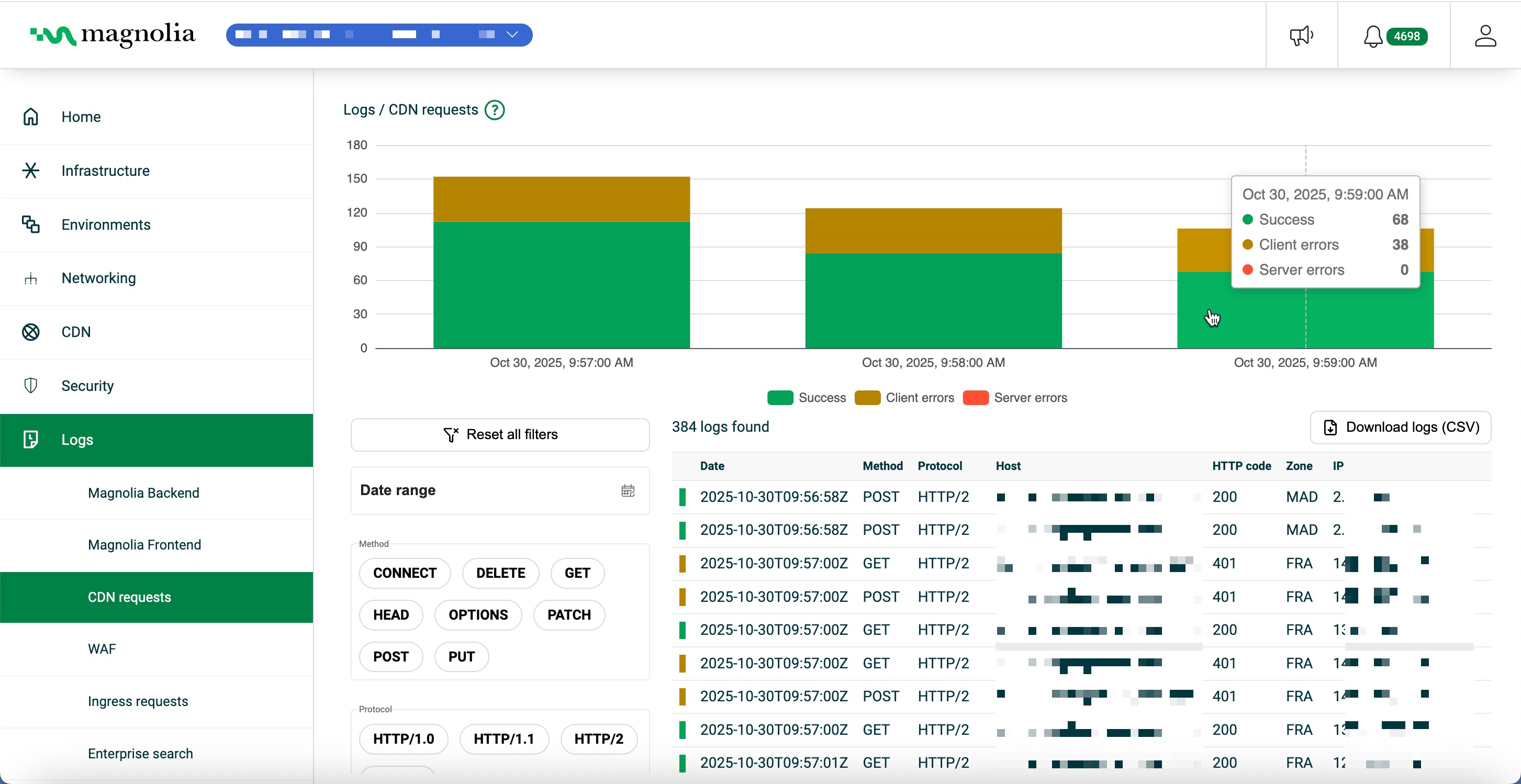Open the Networking menu item
This screenshot has width=1521, height=784.
(156, 278)
